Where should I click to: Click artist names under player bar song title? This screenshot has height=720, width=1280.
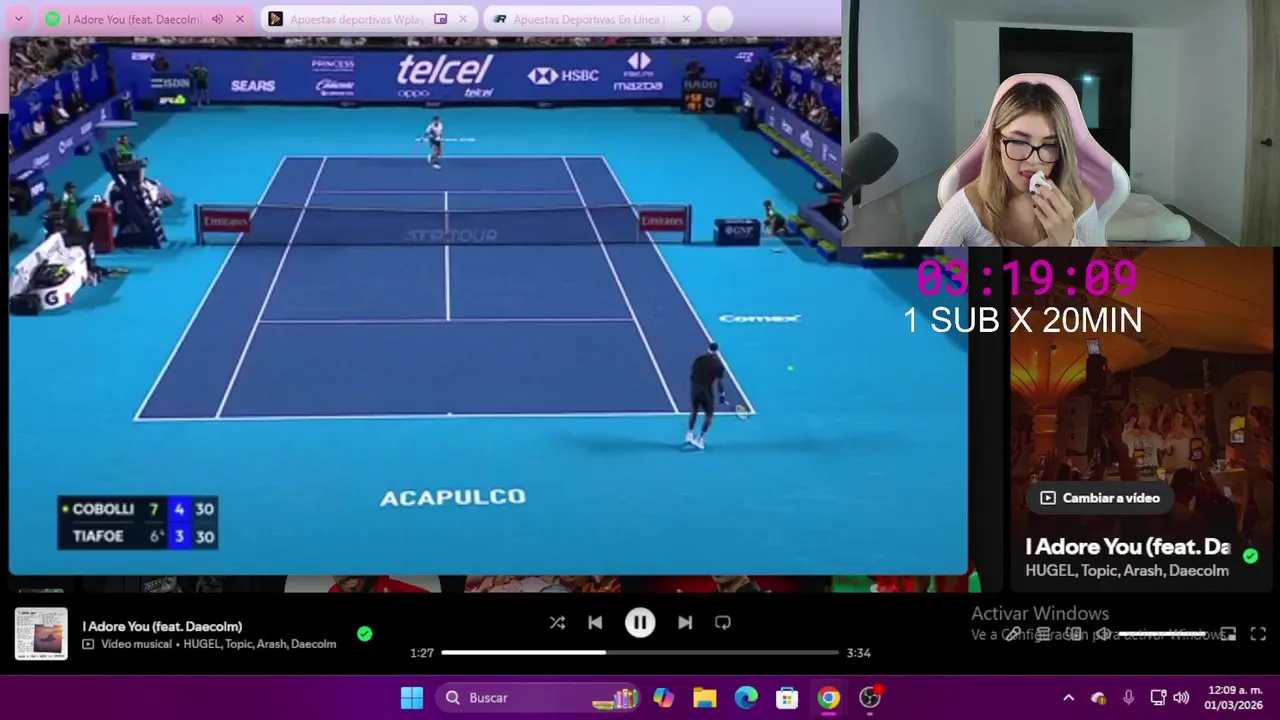point(259,644)
